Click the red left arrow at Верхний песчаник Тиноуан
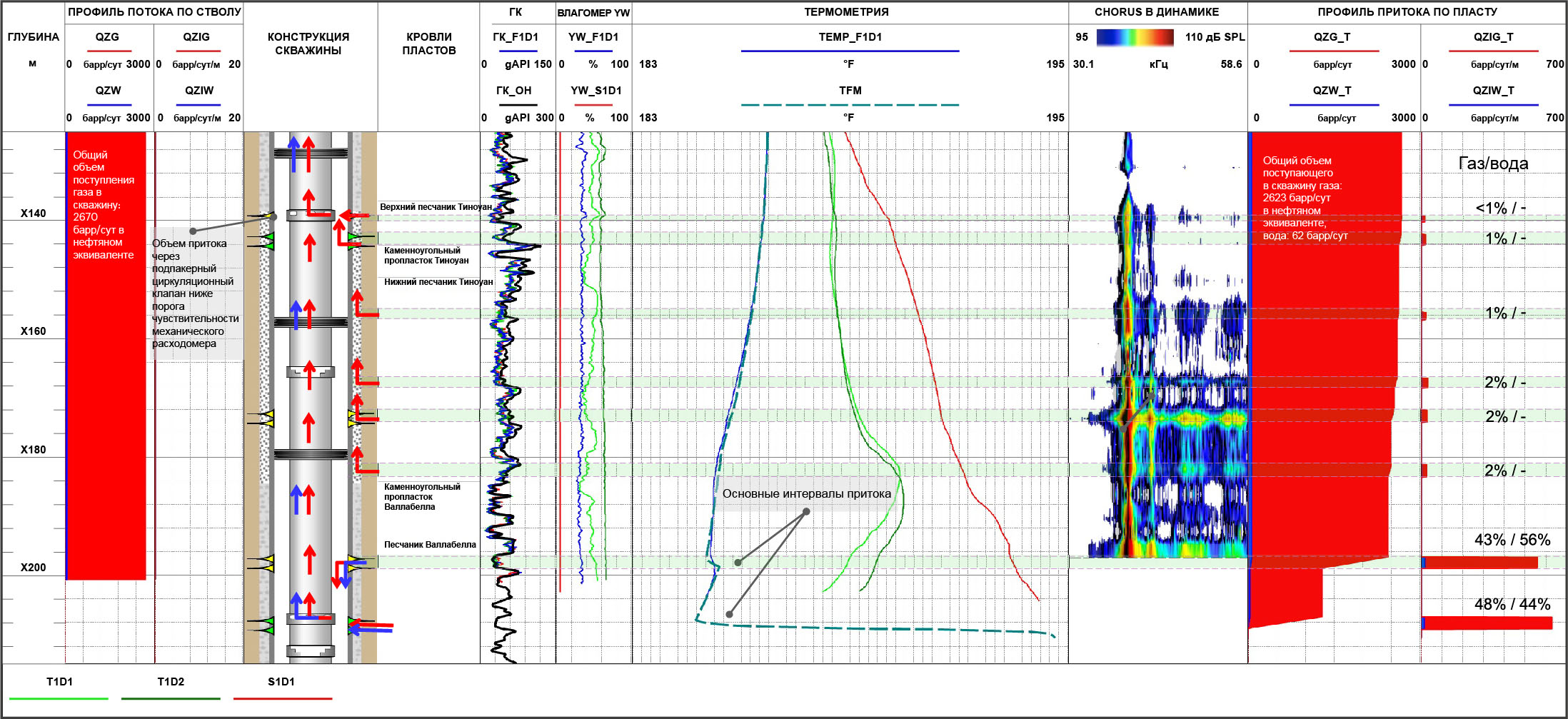 pos(353,215)
